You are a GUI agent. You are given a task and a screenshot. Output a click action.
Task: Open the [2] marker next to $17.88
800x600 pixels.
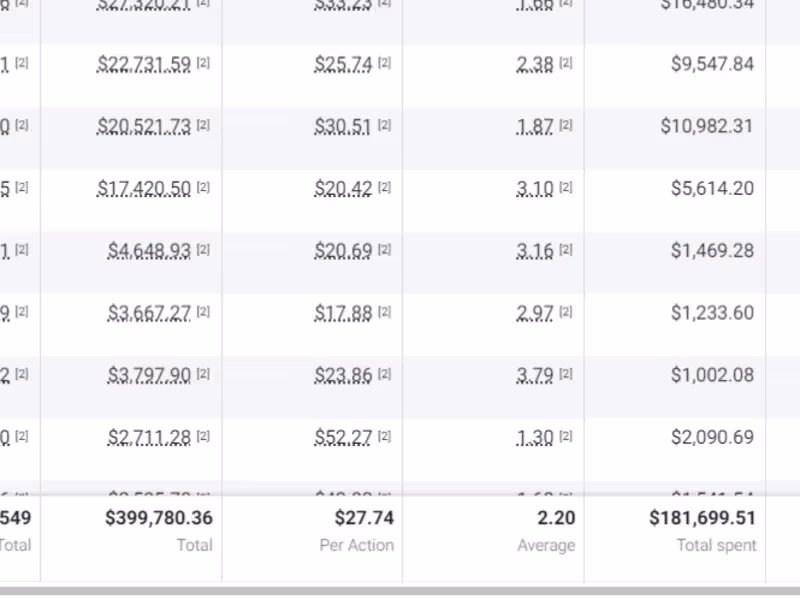(385, 312)
